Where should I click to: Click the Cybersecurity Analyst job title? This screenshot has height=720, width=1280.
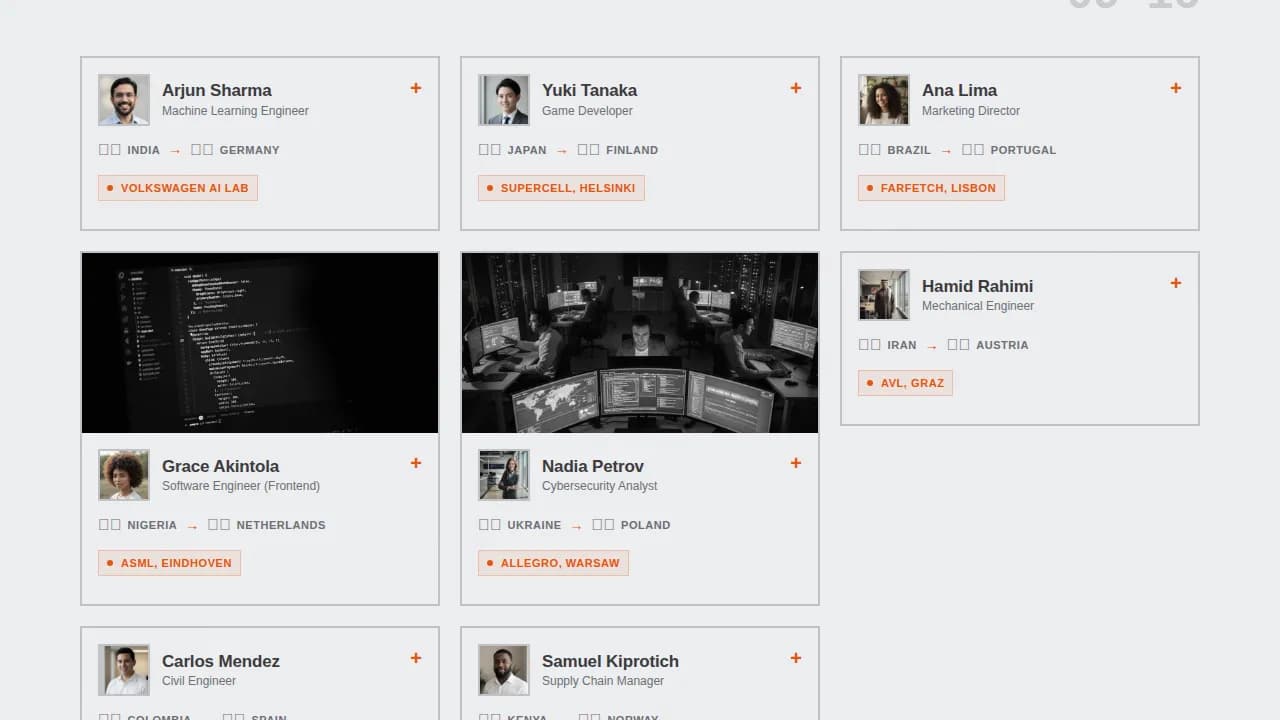coord(600,486)
